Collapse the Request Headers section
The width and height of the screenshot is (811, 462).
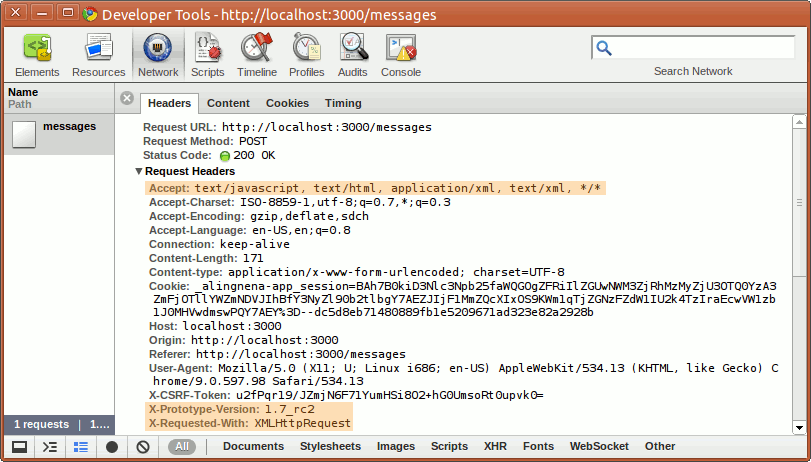coord(138,171)
